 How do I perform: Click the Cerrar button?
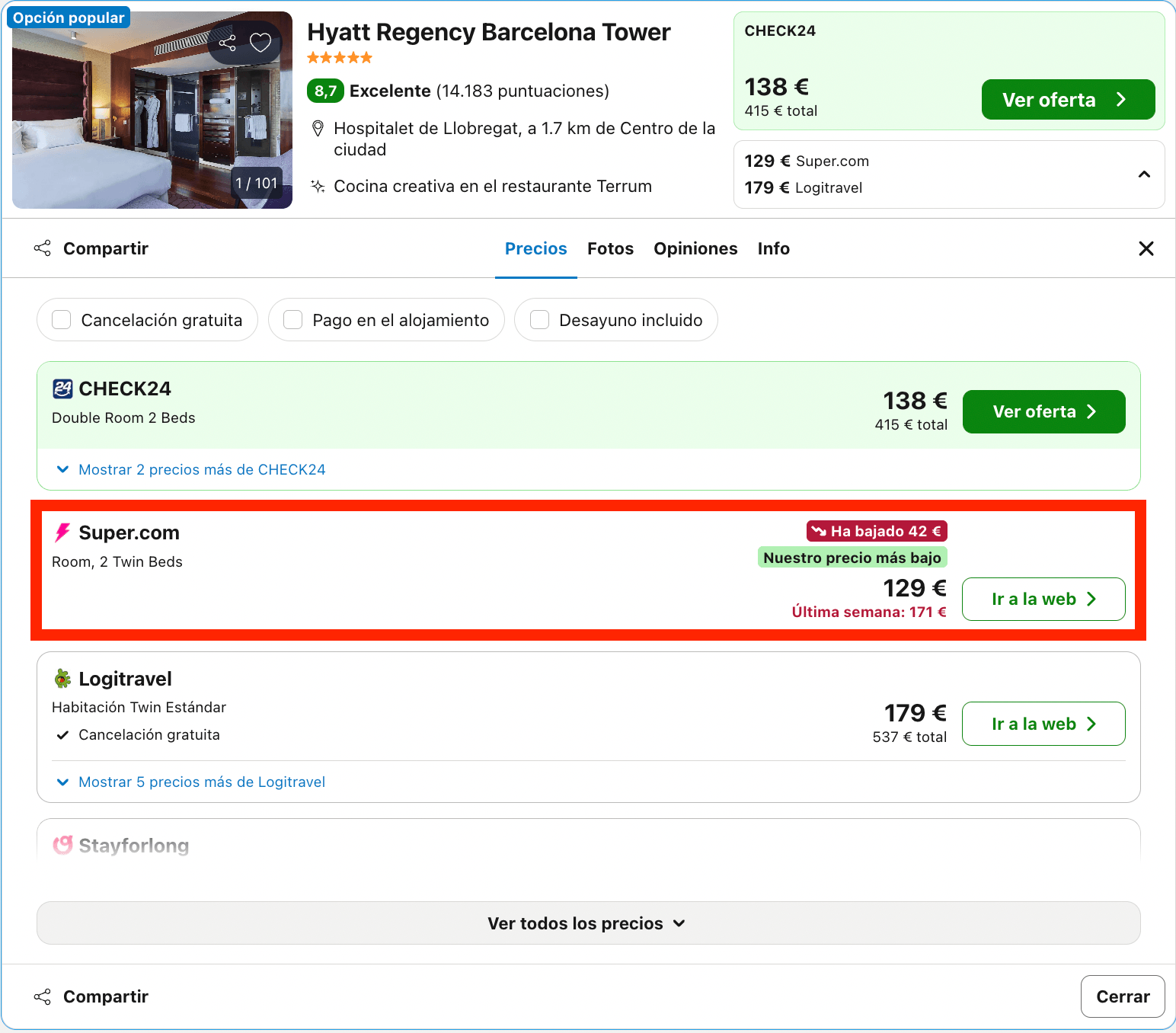point(1123,996)
